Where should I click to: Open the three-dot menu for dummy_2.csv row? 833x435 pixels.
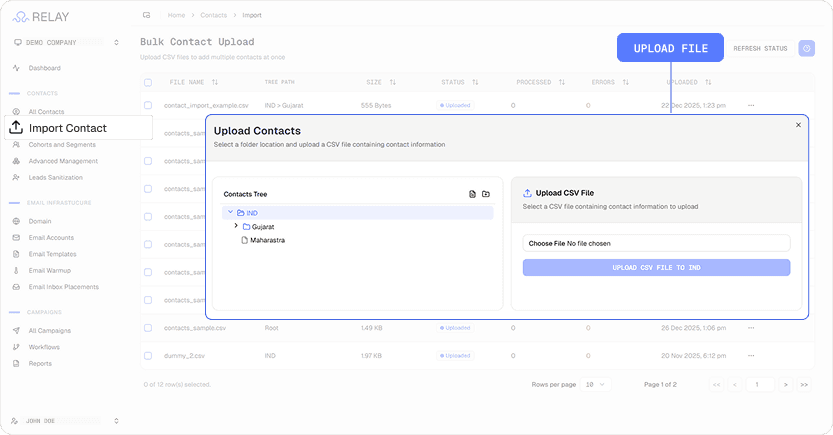coord(751,355)
